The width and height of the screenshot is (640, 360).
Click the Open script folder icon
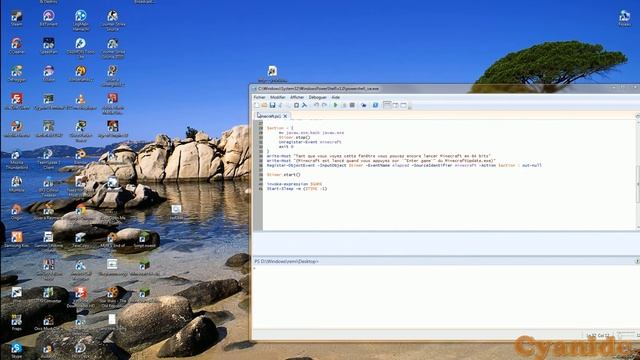click(x=264, y=105)
